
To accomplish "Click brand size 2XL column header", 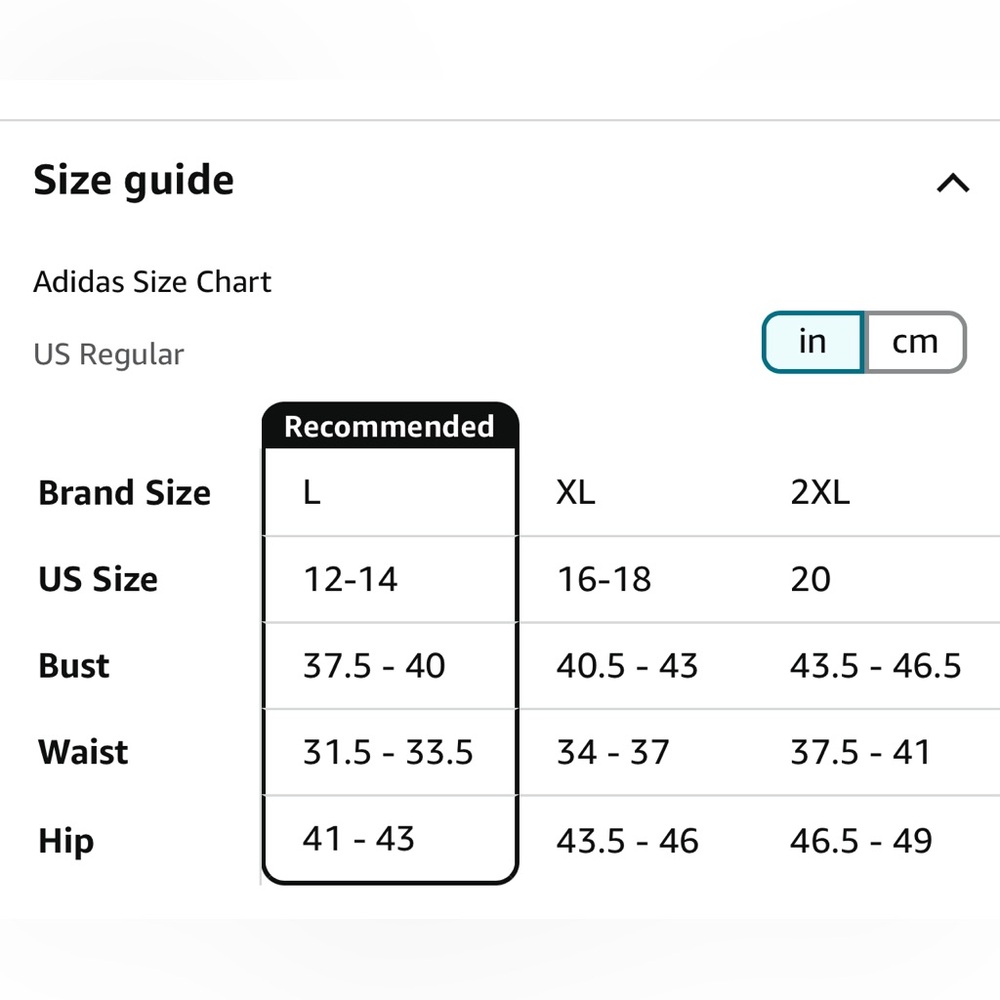I will (x=820, y=493).
